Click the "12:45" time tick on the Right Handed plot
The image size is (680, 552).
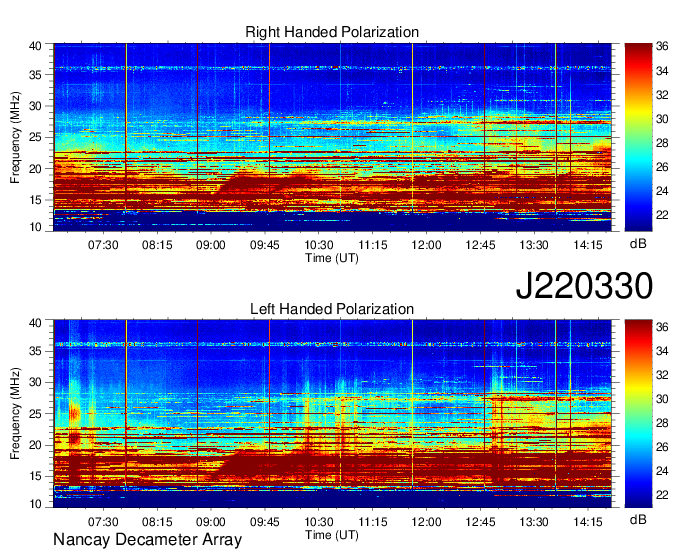click(x=480, y=245)
